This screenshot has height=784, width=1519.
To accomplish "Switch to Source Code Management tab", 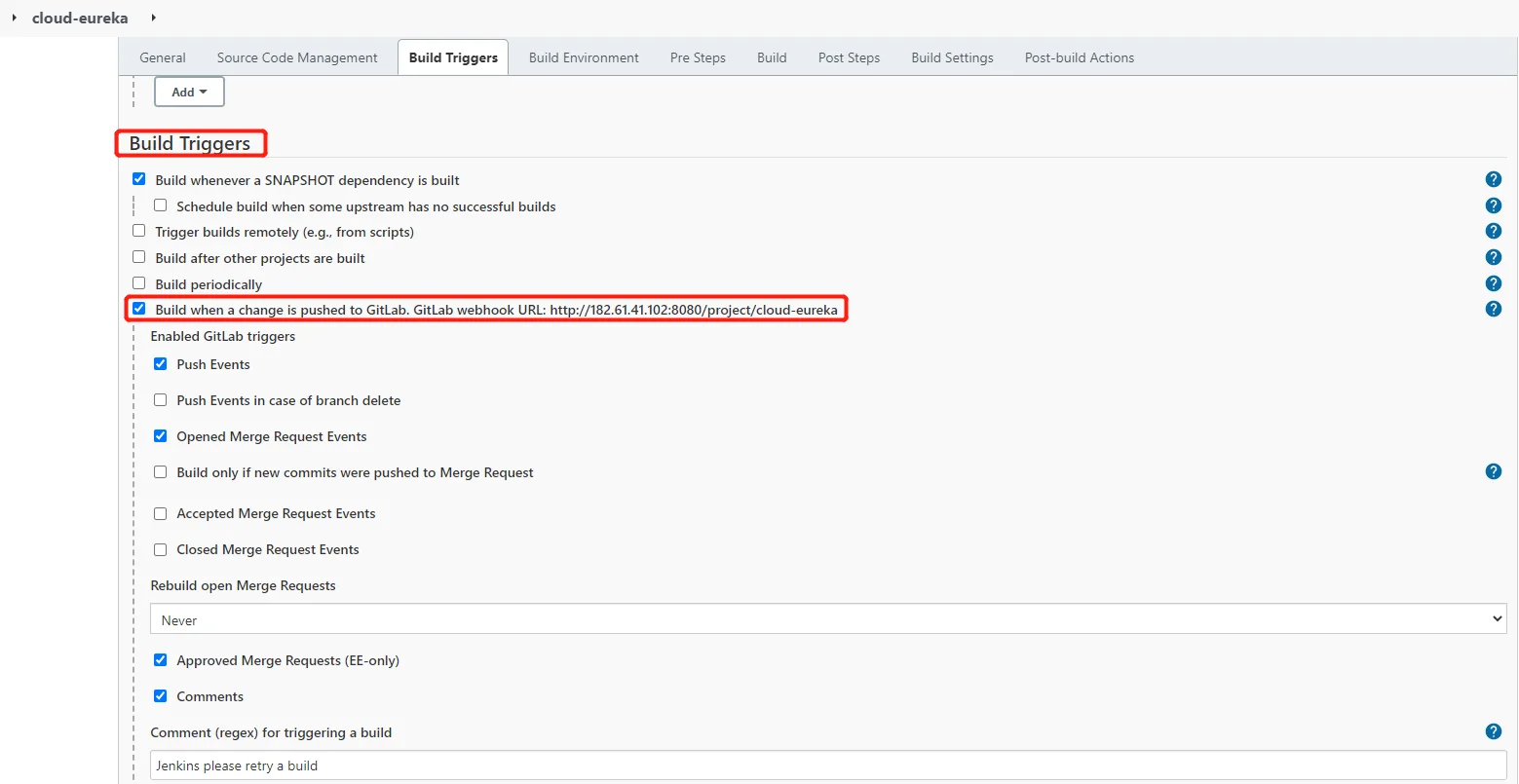I will tap(297, 57).
